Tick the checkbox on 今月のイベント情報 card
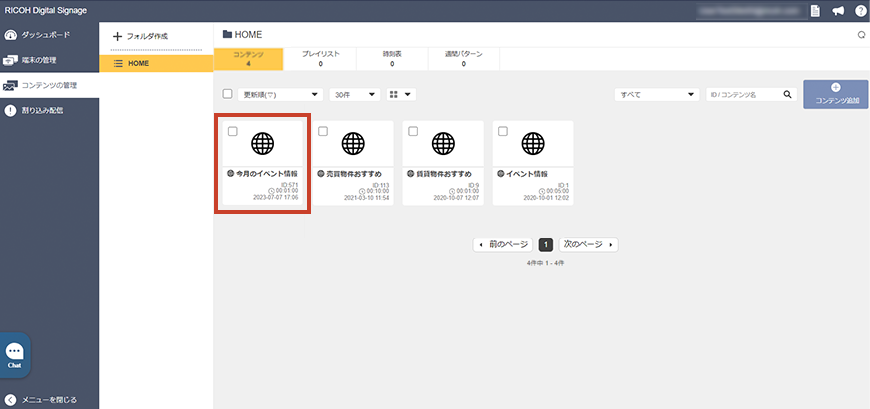Screen dimensions: 870x409 click(232, 131)
